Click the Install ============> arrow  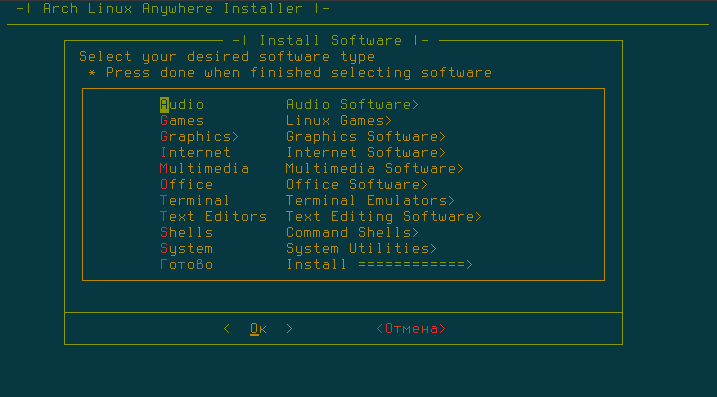coord(379,265)
